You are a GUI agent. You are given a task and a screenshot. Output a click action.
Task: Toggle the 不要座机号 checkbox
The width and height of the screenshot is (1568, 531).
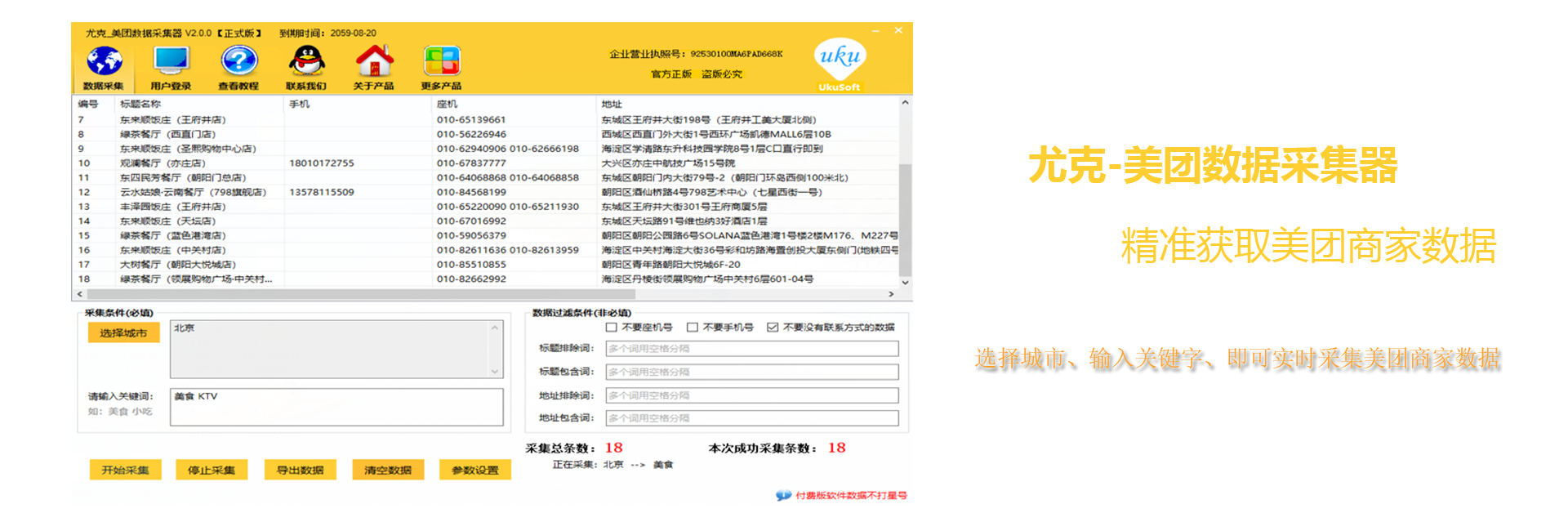point(611,327)
